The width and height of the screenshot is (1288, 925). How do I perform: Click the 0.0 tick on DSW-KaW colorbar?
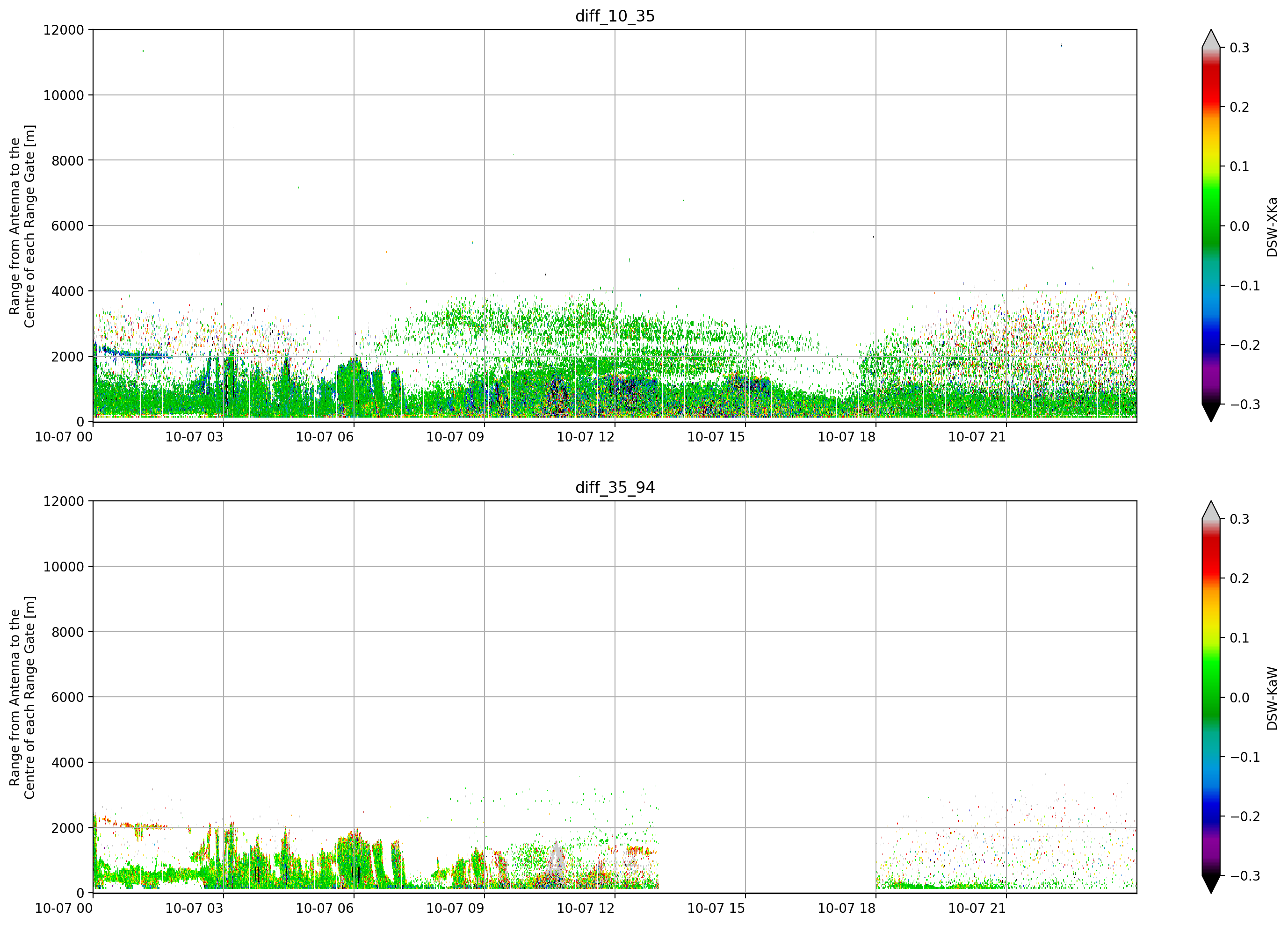[1239, 697]
